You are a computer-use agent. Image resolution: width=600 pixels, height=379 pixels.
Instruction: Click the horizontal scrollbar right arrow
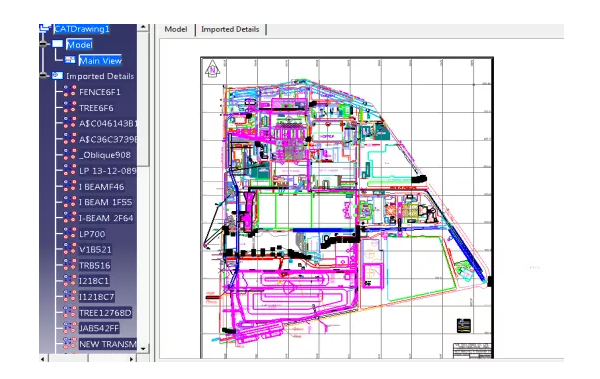click(x=131, y=359)
